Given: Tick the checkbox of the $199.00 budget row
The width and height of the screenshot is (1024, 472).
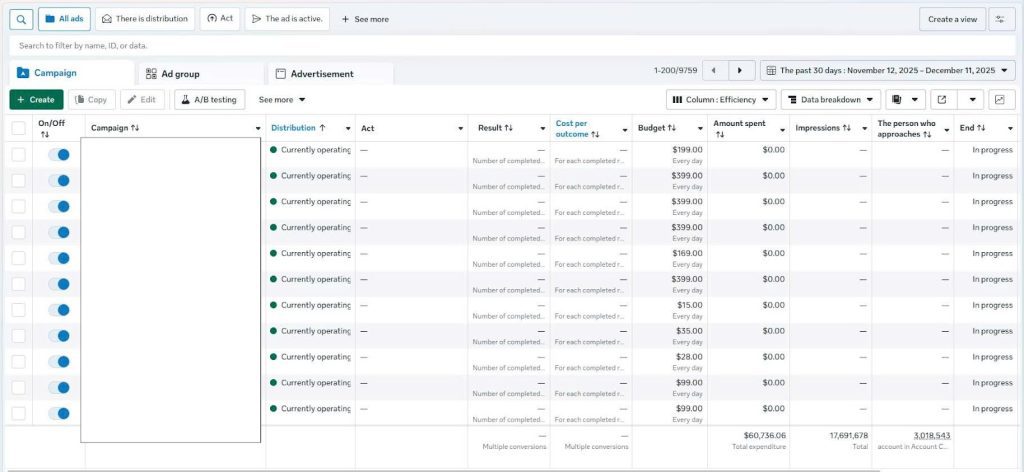Looking at the screenshot, I should click(18, 155).
